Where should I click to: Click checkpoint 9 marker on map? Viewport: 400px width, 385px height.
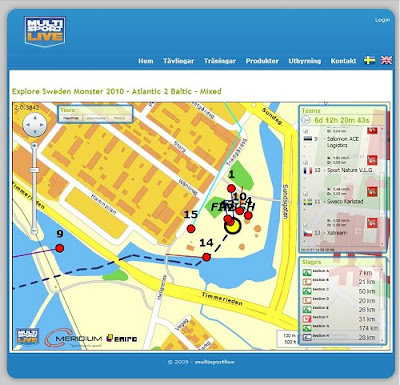pos(60,248)
